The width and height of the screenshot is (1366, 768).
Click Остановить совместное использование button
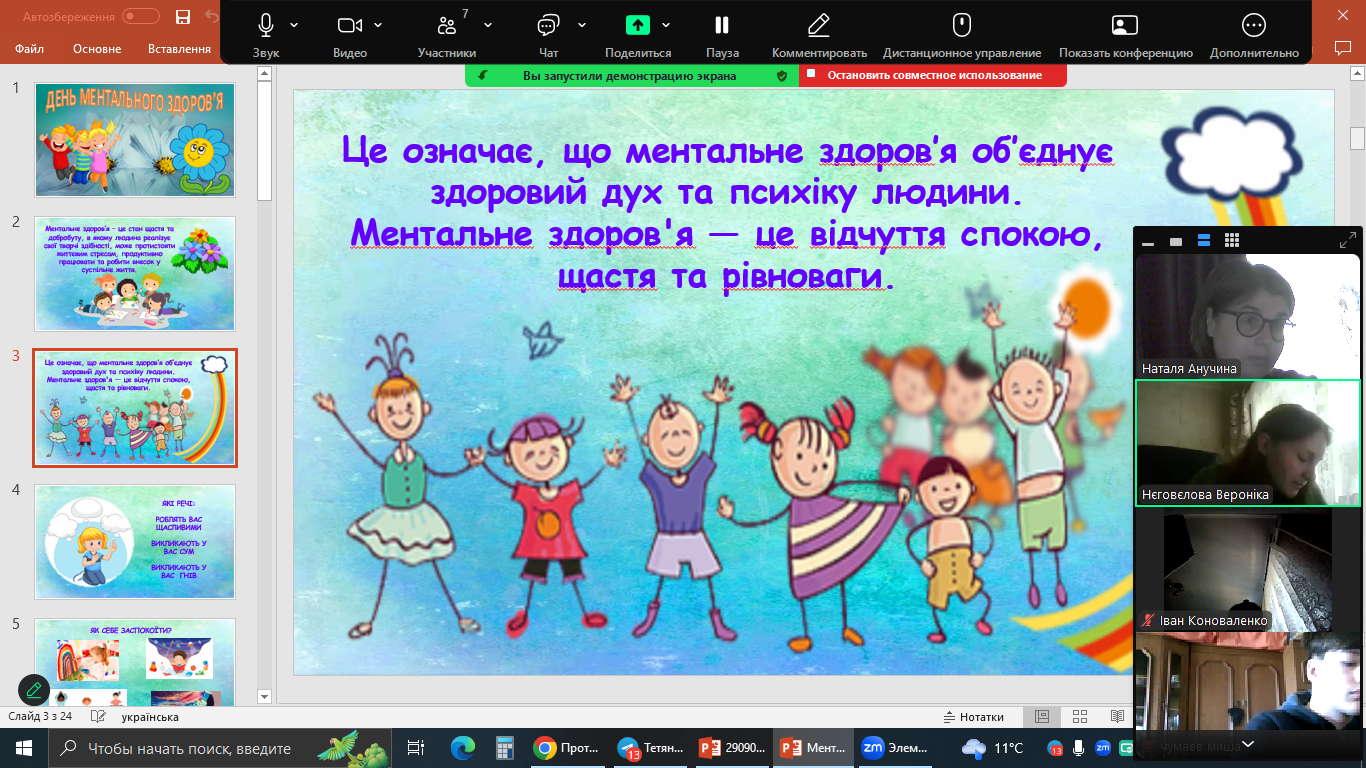click(933, 75)
